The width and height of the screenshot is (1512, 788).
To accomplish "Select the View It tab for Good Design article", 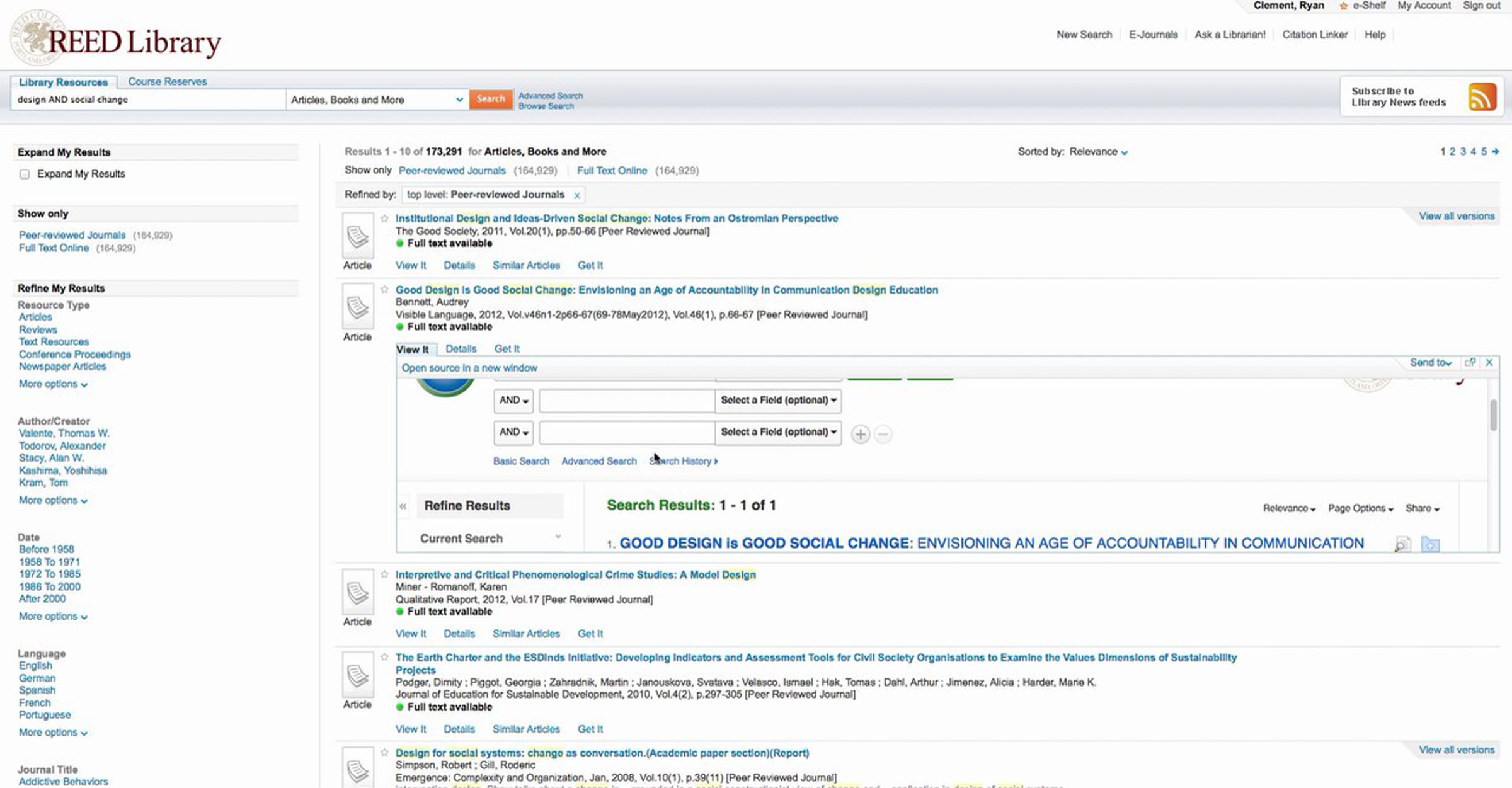I will (413, 350).
